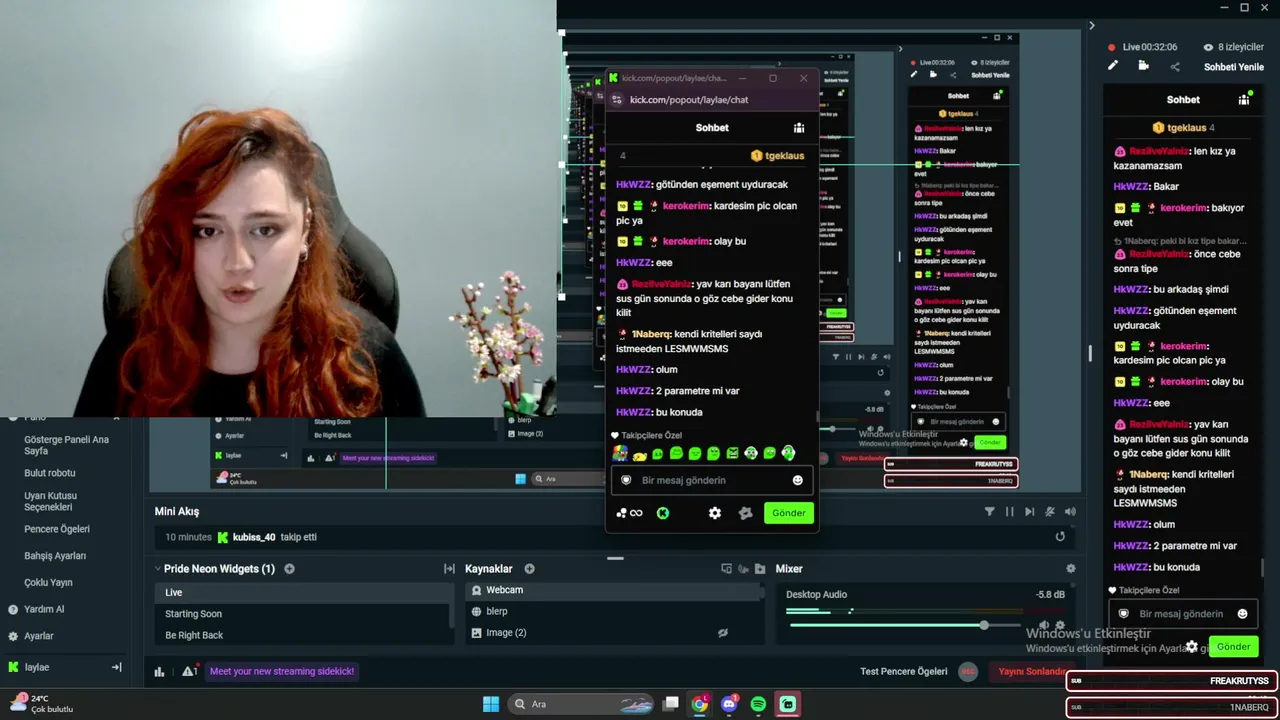
Task: Select the blerp source
Action: point(614,611)
